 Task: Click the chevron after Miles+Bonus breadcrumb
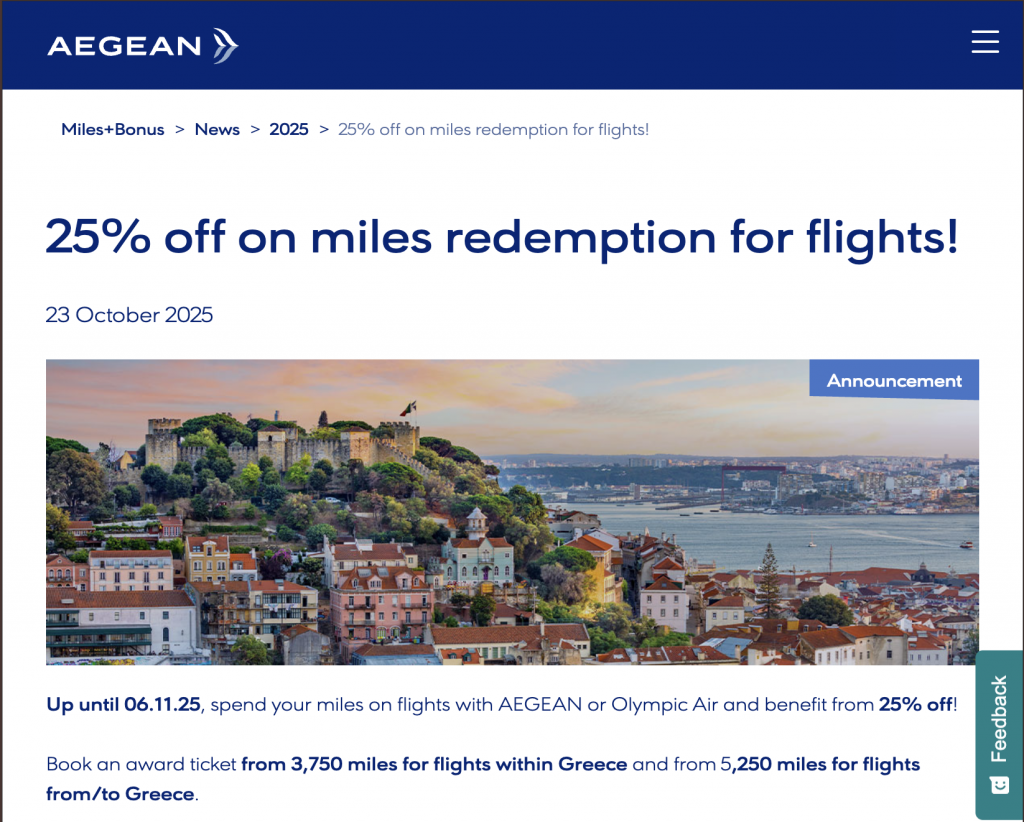(x=180, y=129)
